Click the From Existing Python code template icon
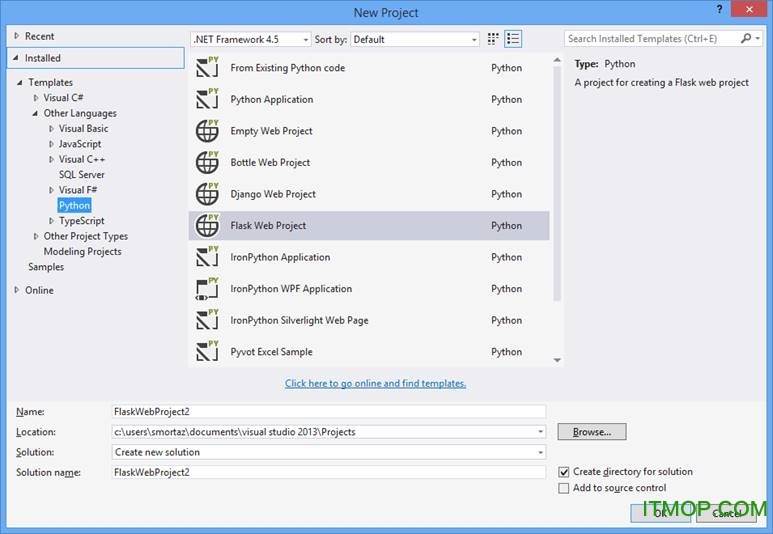Viewport: 773px width, 534px height. tap(207, 67)
